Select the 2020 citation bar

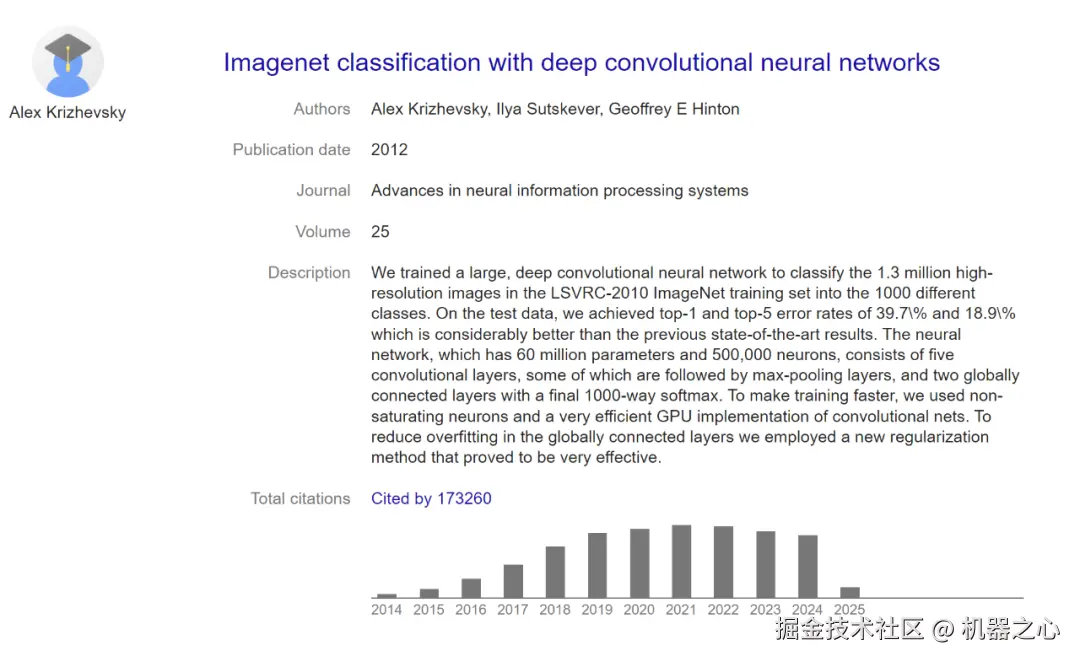(639, 563)
